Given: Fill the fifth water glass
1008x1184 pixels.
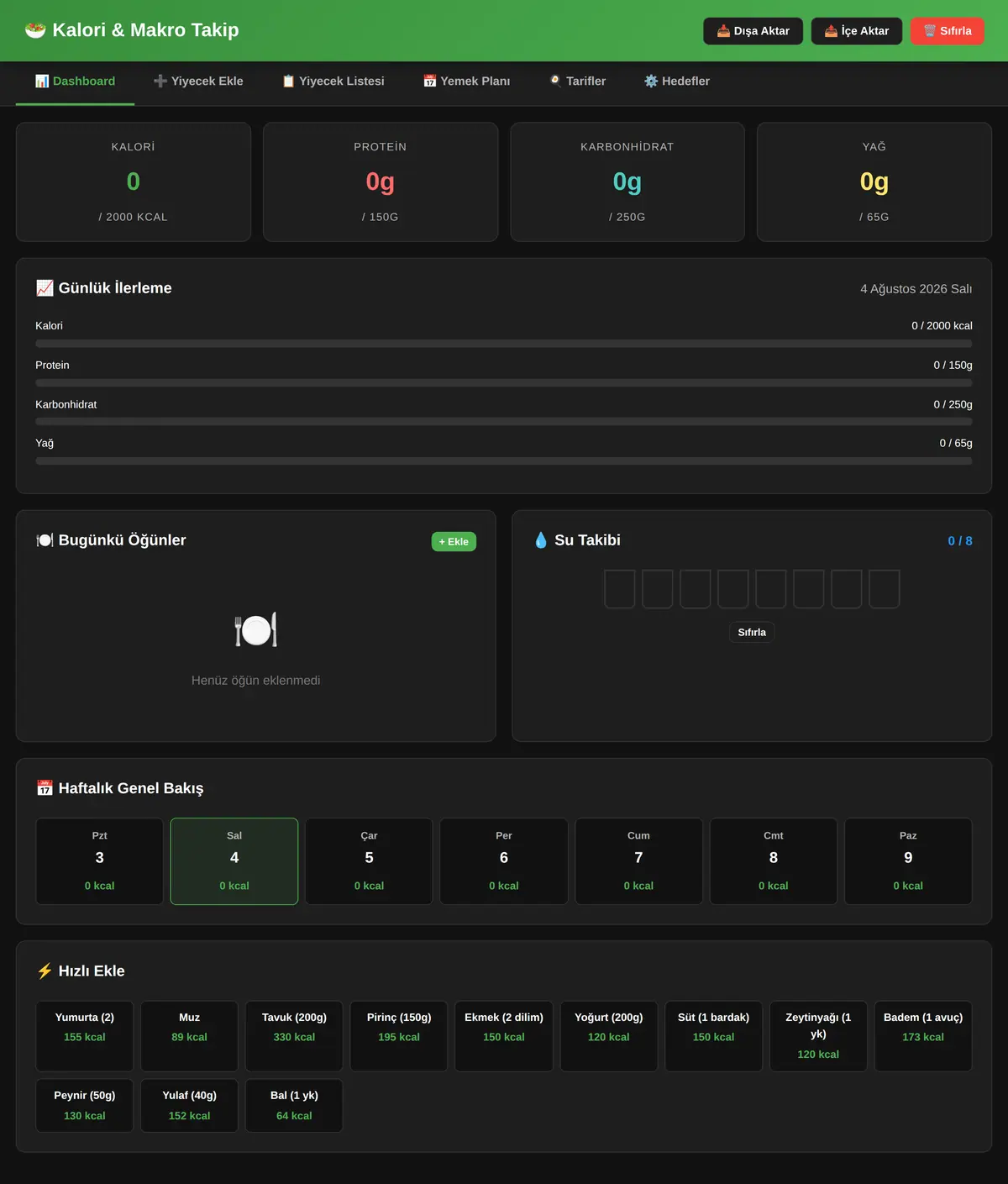Looking at the screenshot, I should click(771, 589).
